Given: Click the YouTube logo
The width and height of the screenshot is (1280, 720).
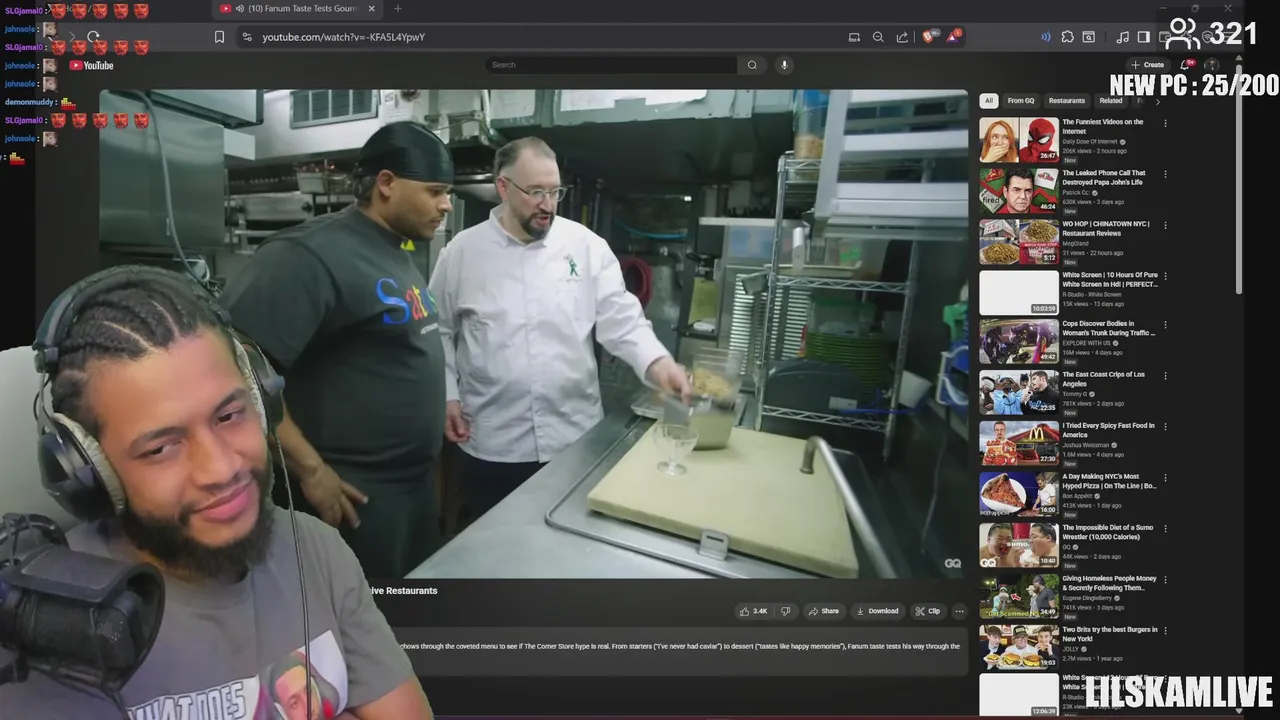Looking at the screenshot, I should tap(91, 65).
